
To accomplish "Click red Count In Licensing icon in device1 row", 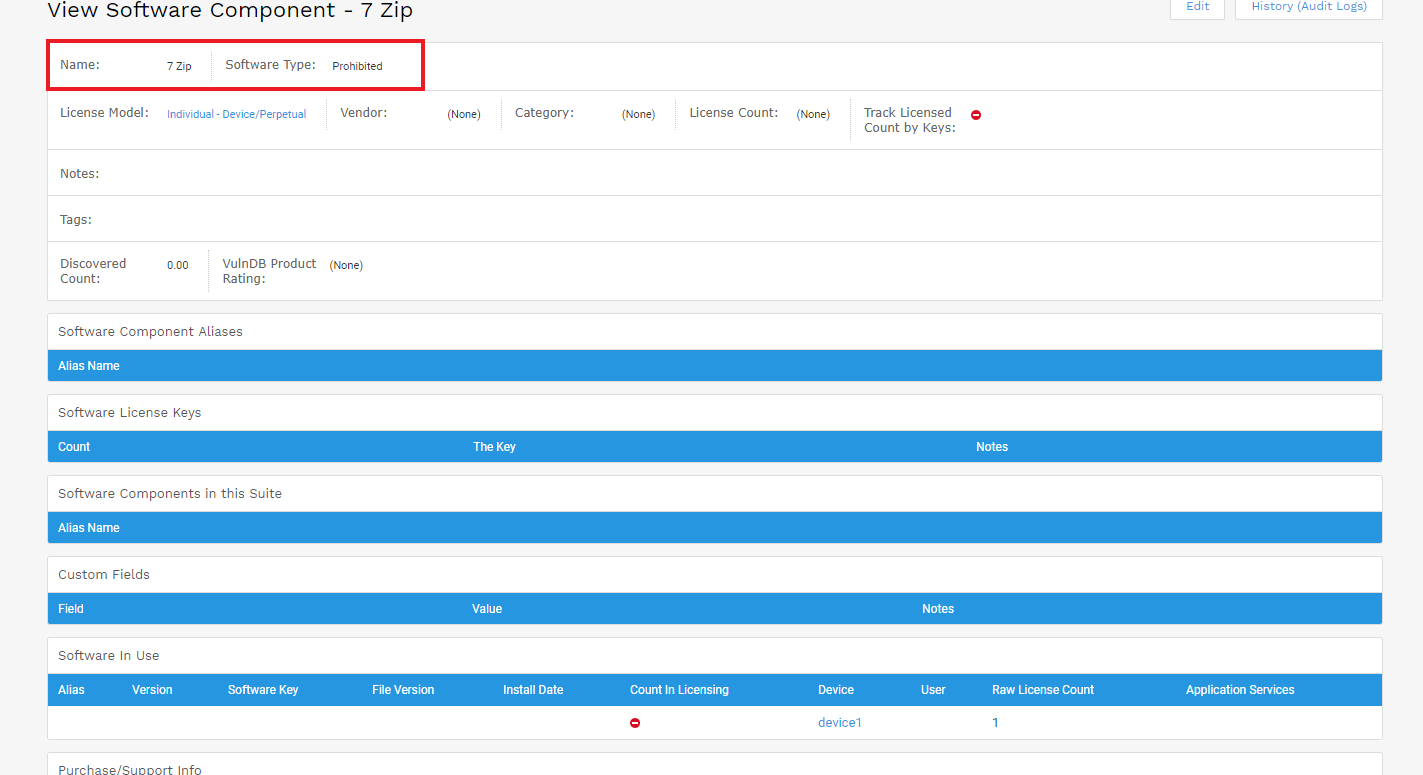I will (x=635, y=723).
